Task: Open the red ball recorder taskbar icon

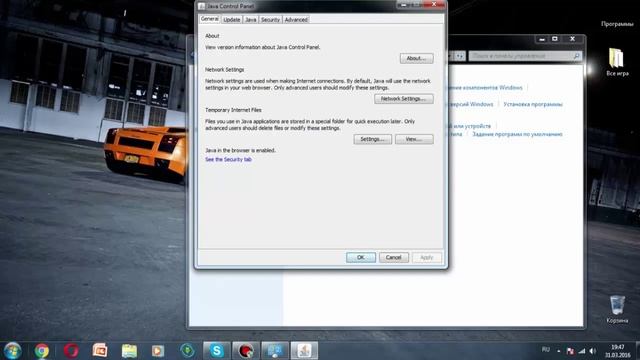Action: point(245,351)
